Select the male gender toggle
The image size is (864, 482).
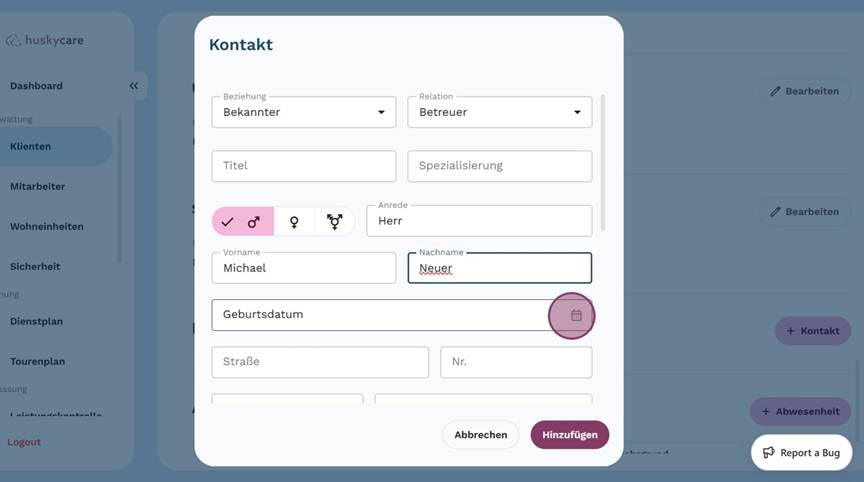point(243,222)
